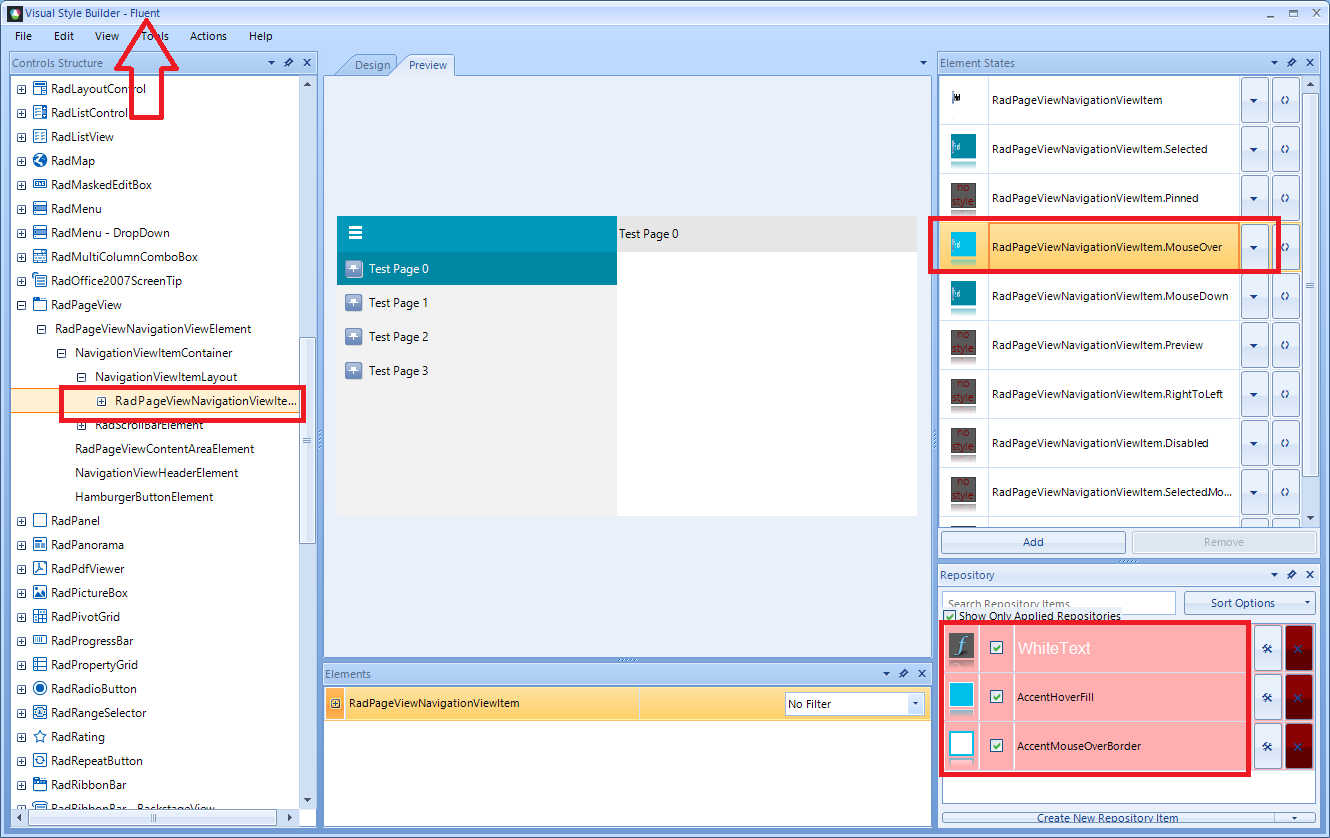Expand the RadPanorama tree node
Screen dimensions: 1330x838
[x=22, y=545]
